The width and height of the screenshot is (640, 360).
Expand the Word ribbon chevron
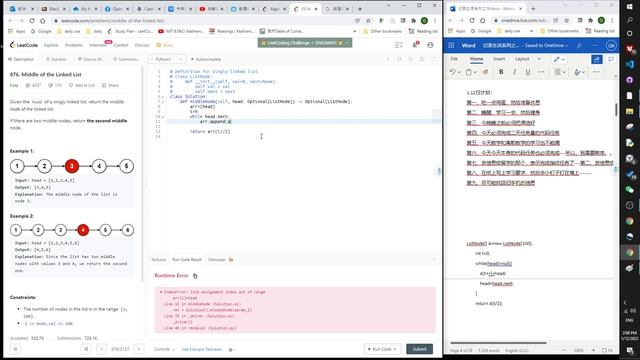coord(615,76)
